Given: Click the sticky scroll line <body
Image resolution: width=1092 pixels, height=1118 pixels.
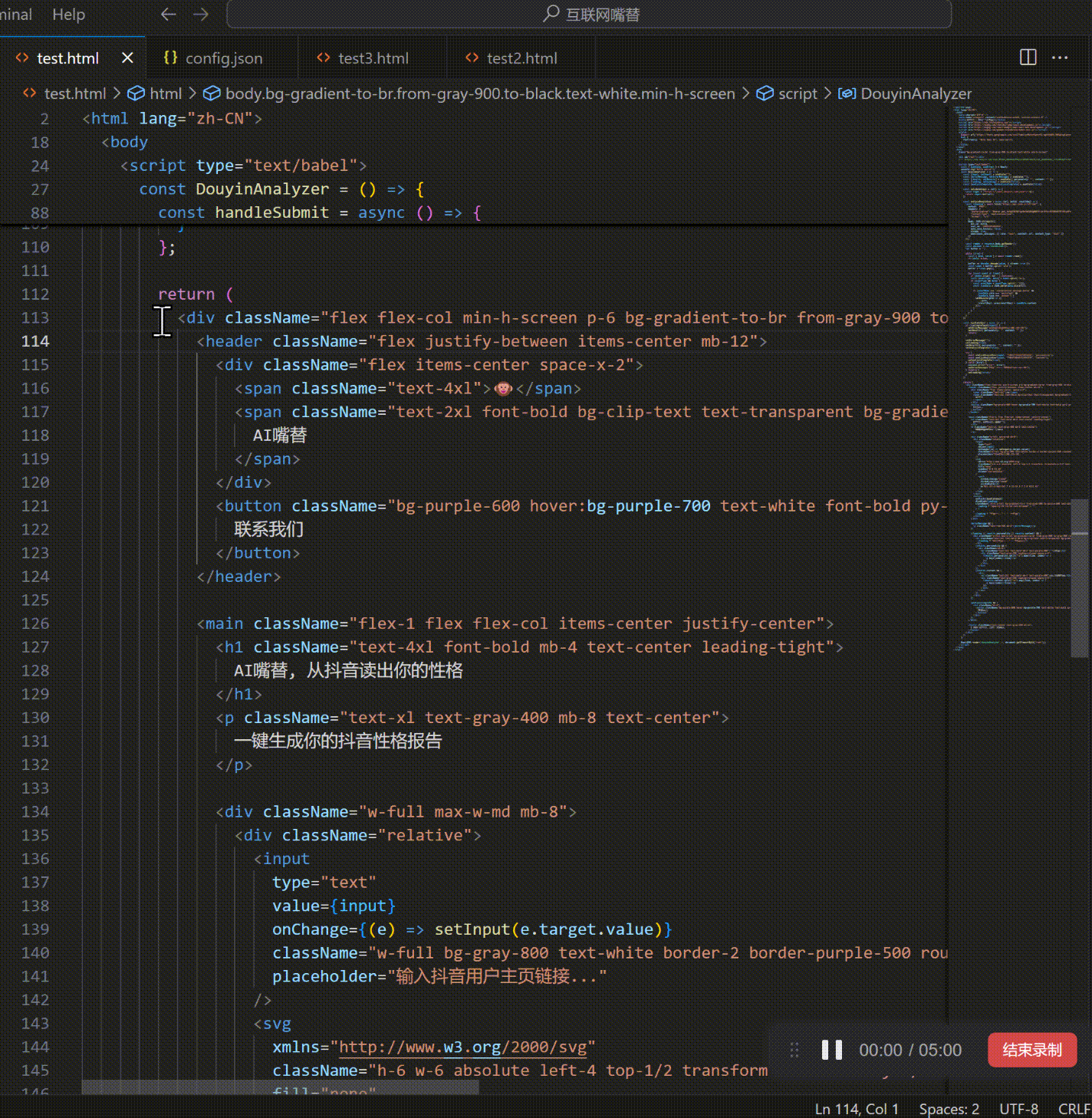Looking at the screenshot, I should pyautogui.click(x=124, y=143).
